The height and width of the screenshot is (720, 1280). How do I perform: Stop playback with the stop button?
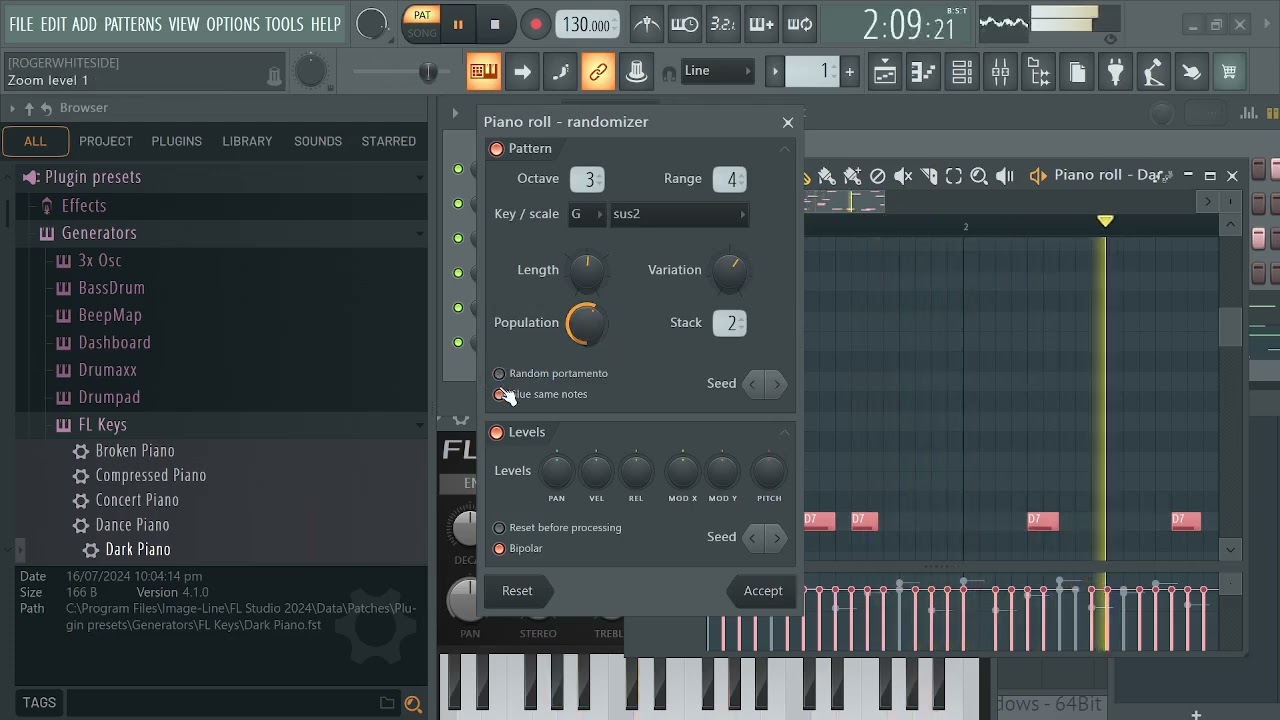494,25
